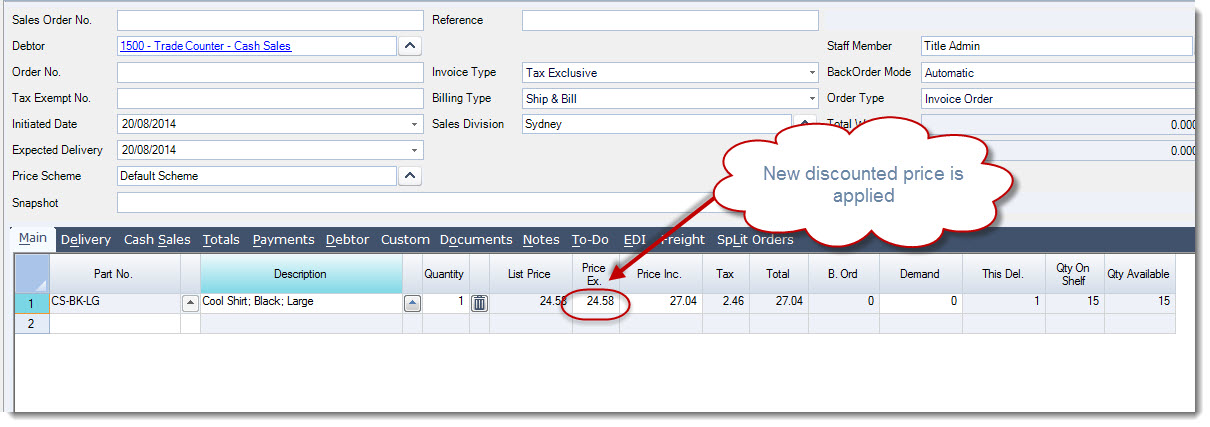Select the Qty On Shelf column header
The image size is (1210, 427).
[1072, 274]
